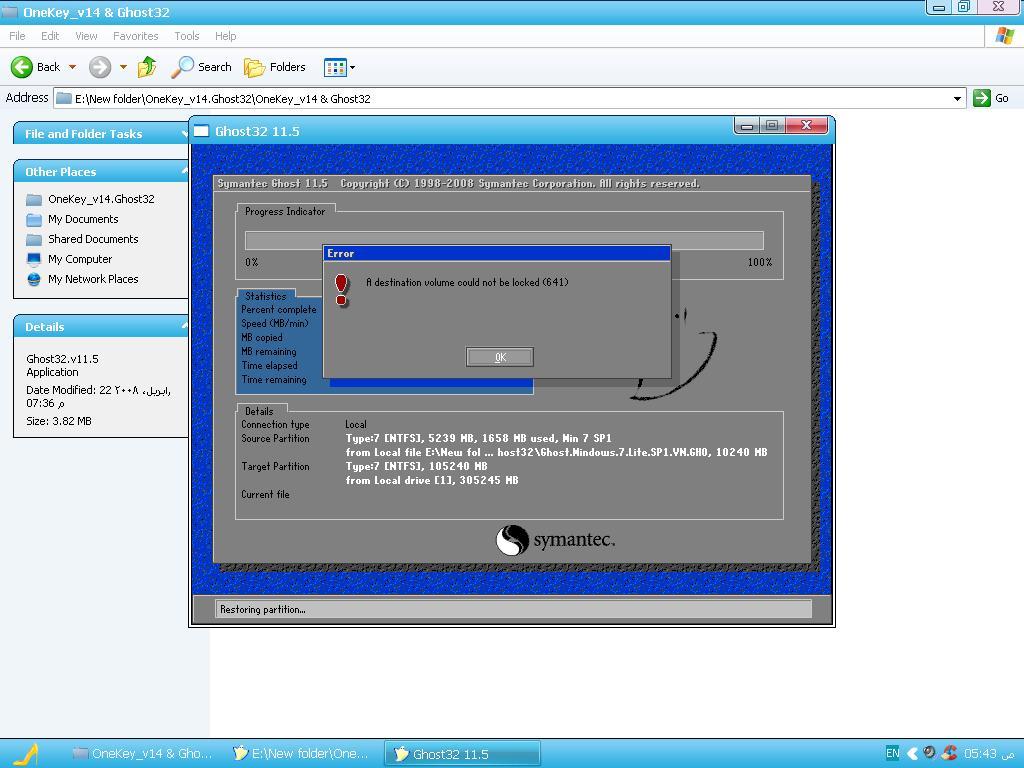Screen dimensions: 1024x768
Task: Click the "Connection type" label in Ghost details
Action: (x=275, y=424)
